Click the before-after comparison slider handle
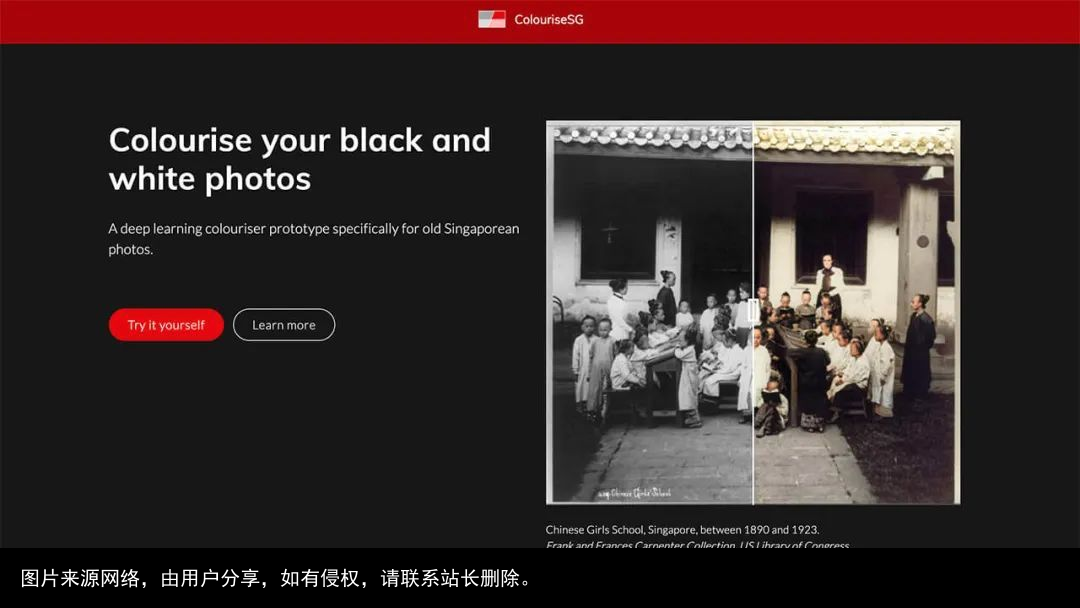1080x608 pixels. (753, 314)
